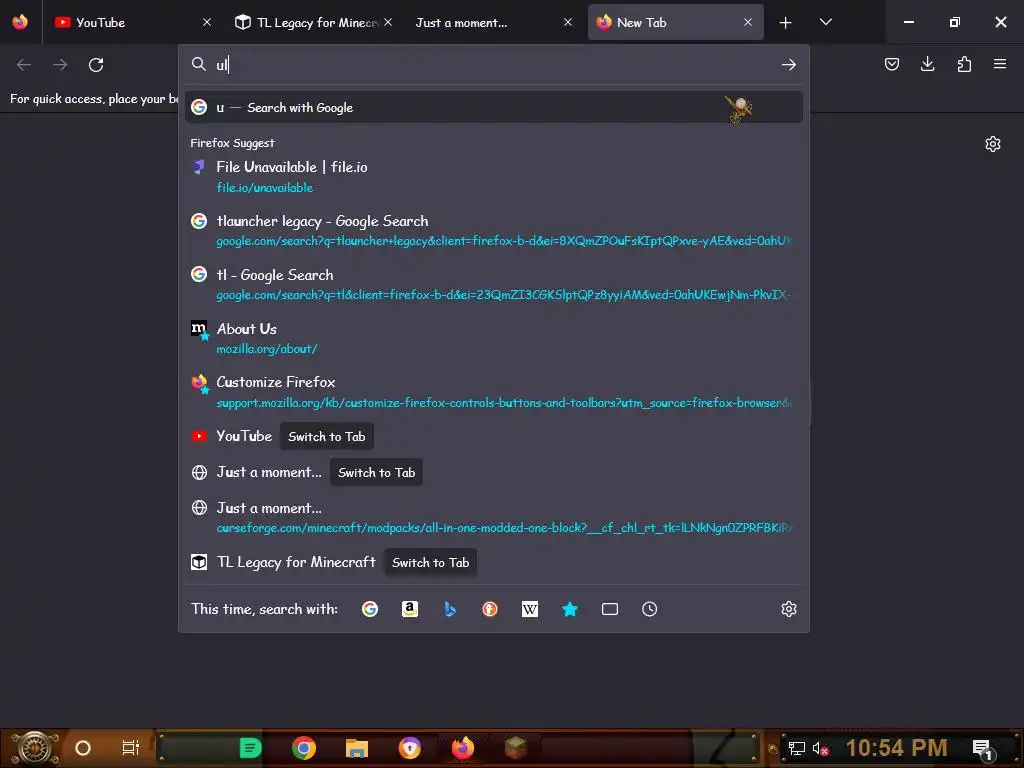
Task: Search this time with Bing icon
Action: (450, 609)
